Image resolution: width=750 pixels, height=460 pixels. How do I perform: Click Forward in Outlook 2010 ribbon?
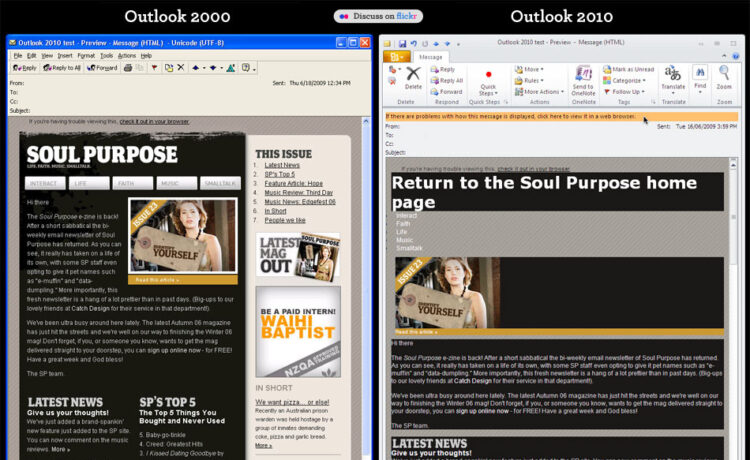446,91
